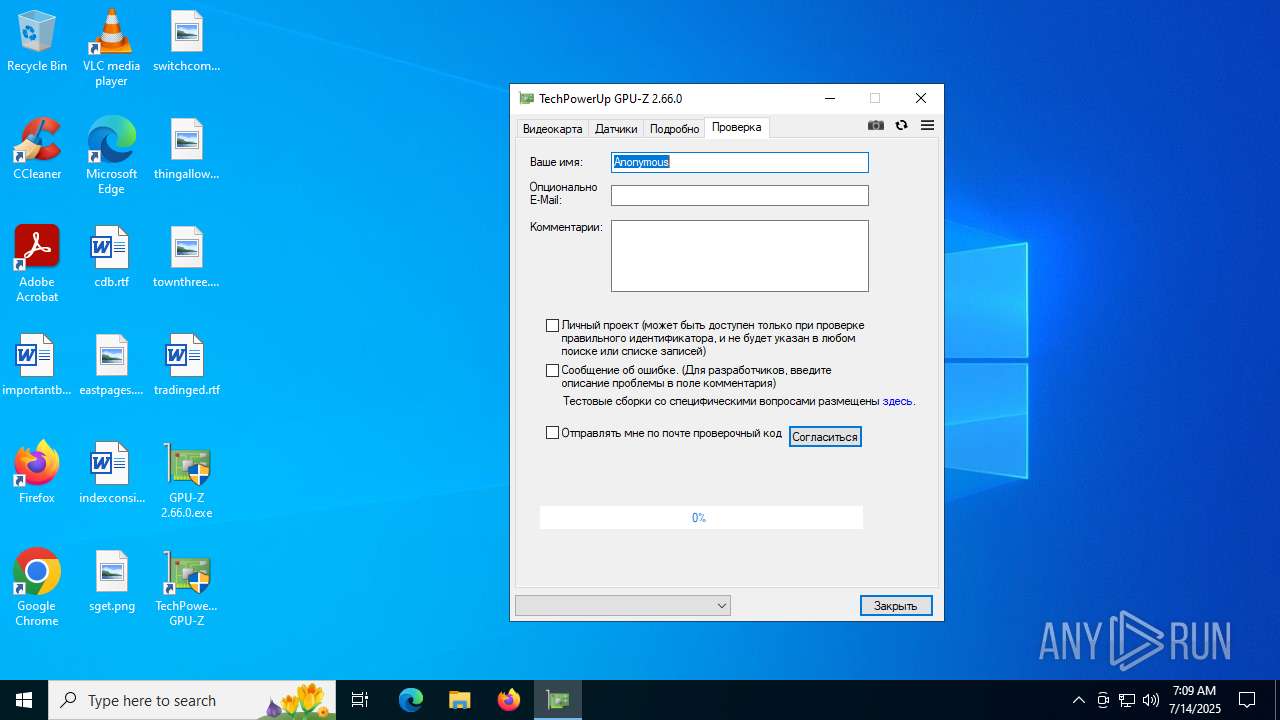Viewport: 1280px width, 720px height.
Task: Select Google Chrome desktop shortcut
Action: (x=37, y=588)
